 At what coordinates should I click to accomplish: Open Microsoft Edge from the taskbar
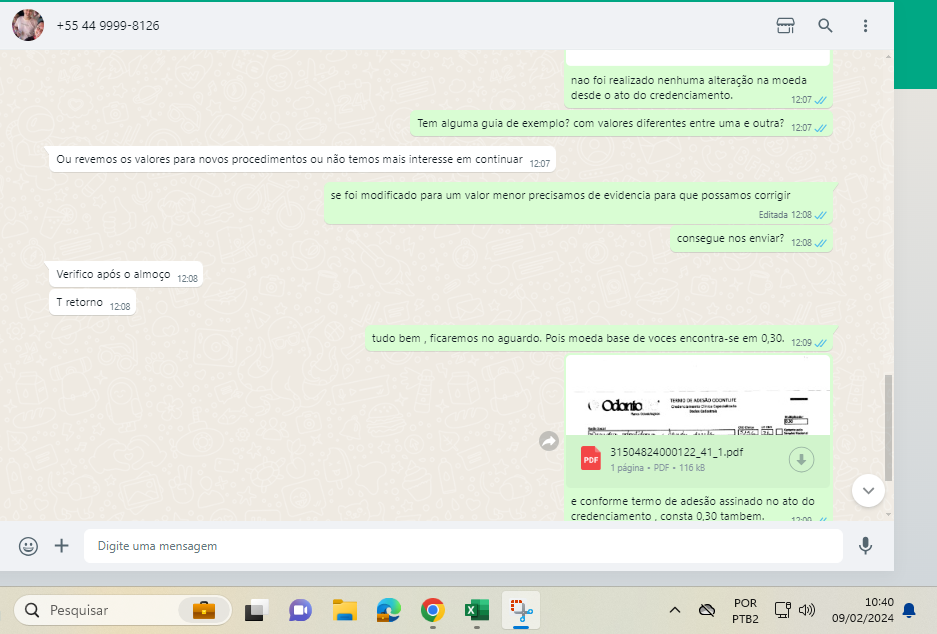[388, 610]
